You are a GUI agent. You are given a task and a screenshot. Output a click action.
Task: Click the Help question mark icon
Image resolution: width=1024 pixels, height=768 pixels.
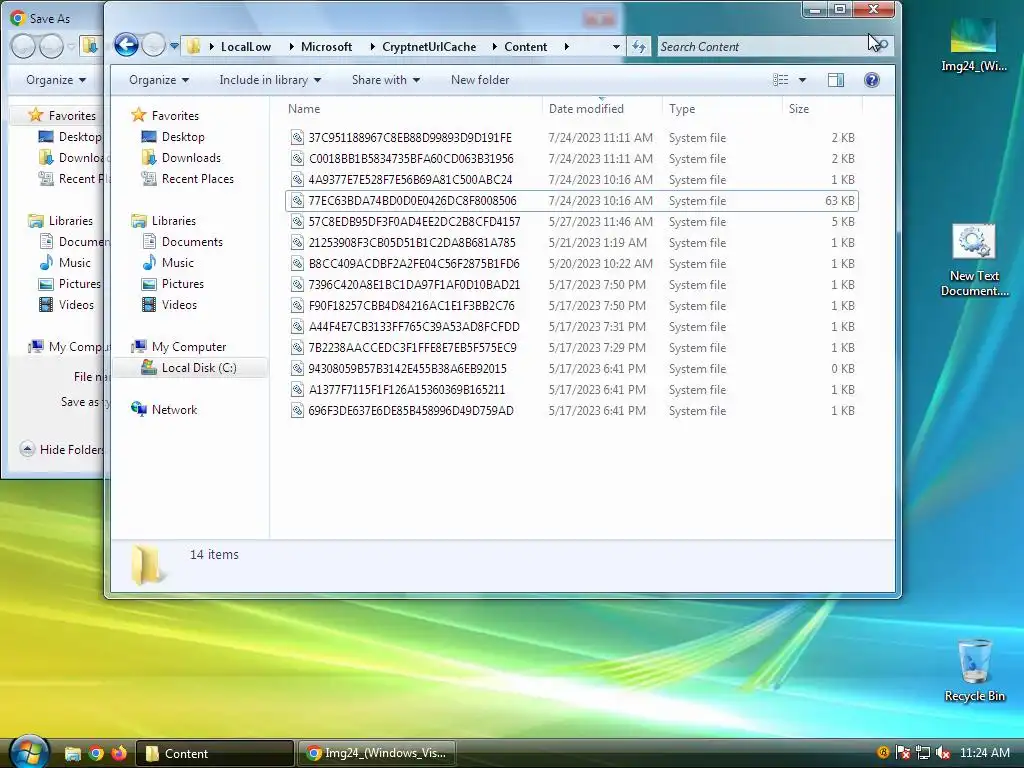coord(871,80)
